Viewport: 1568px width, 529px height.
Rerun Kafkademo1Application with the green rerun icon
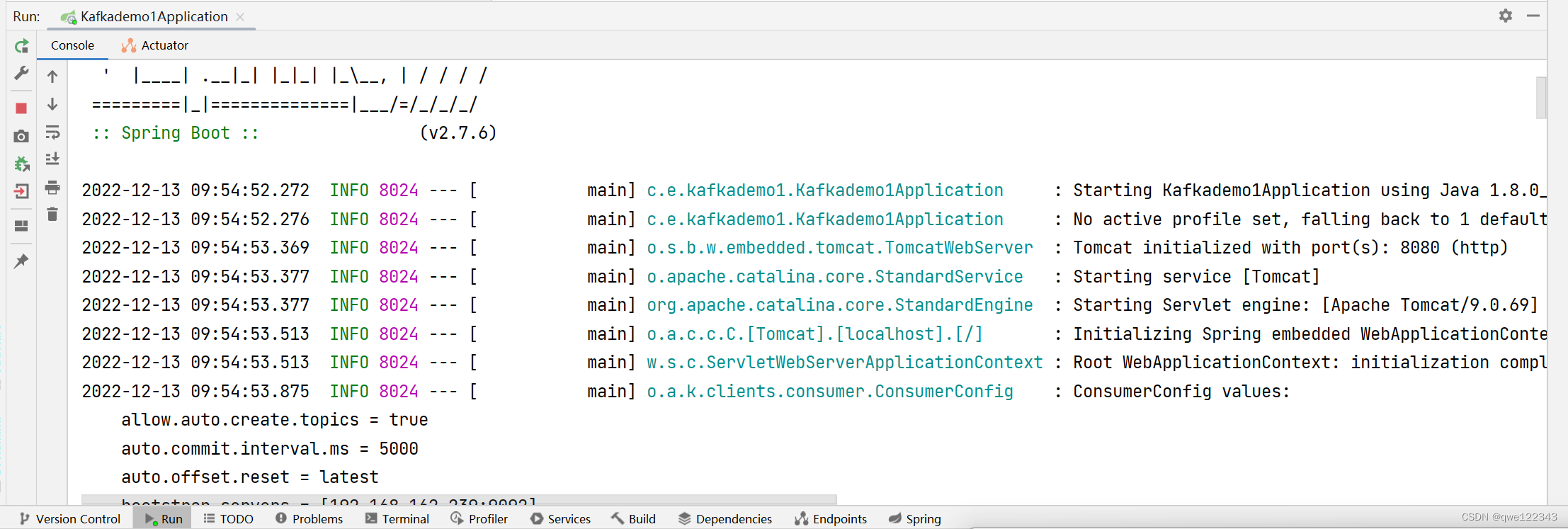click(21, 46)
